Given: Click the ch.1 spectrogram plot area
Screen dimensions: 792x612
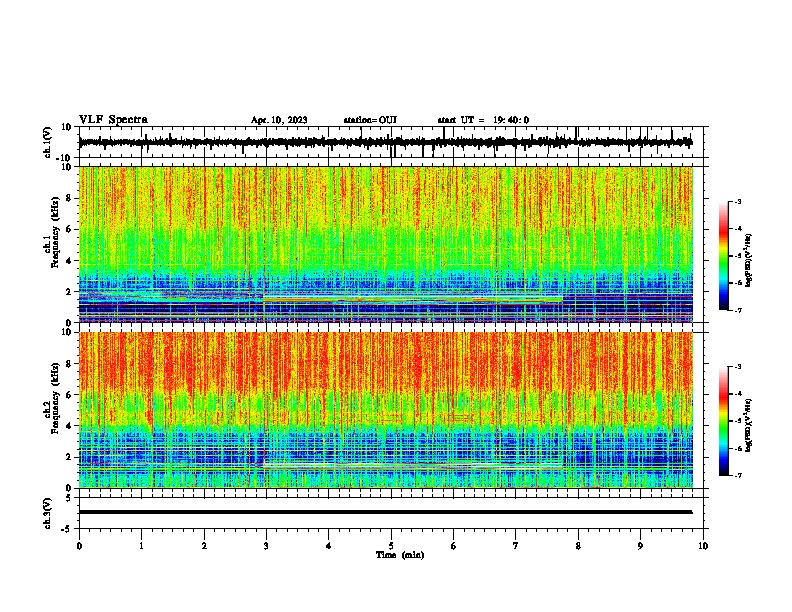Looking at the screenshot, I should coord(386,244).
